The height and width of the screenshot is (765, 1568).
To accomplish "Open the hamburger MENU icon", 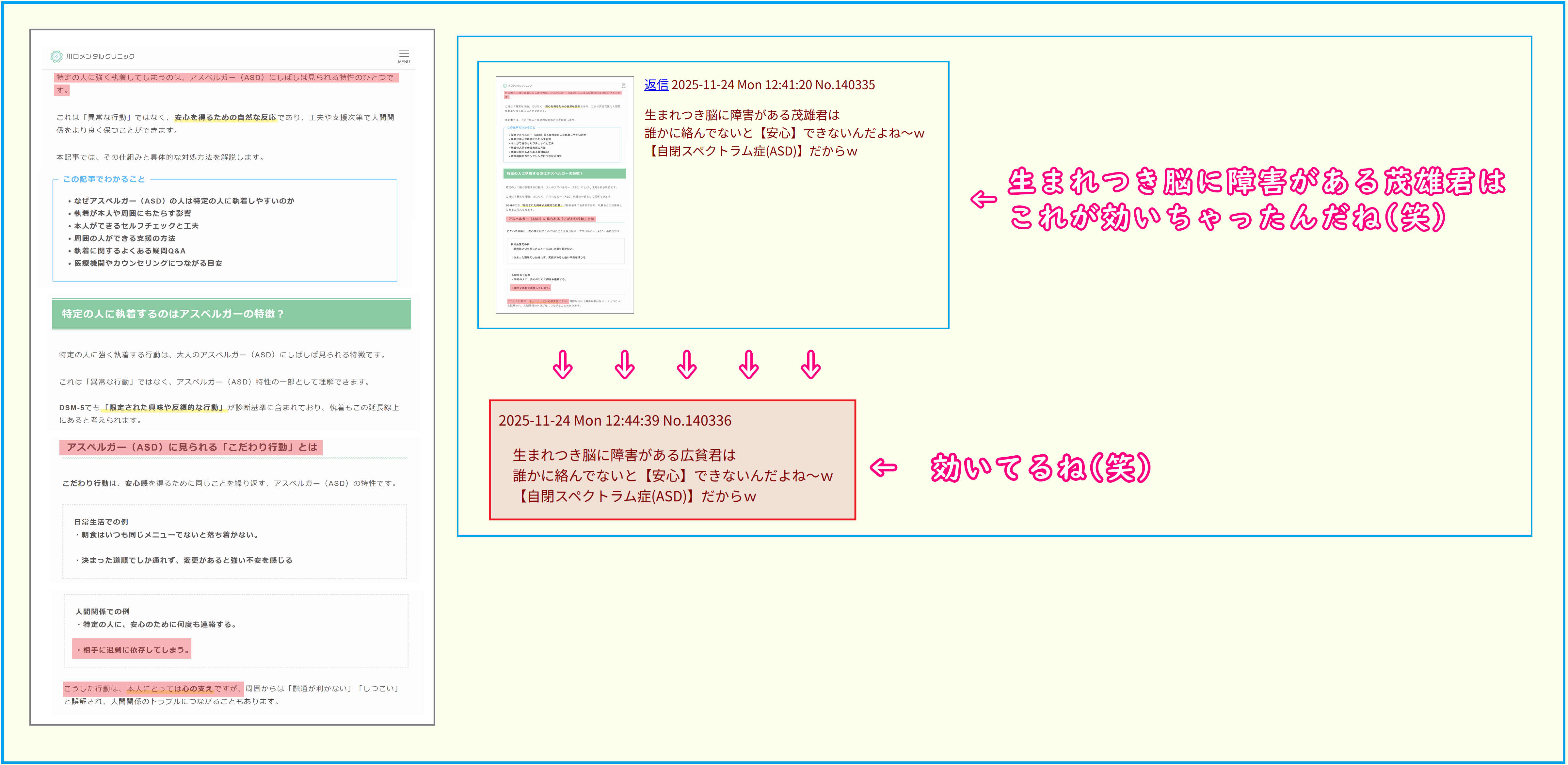I will pyautogui.click(x=404, y=56).
